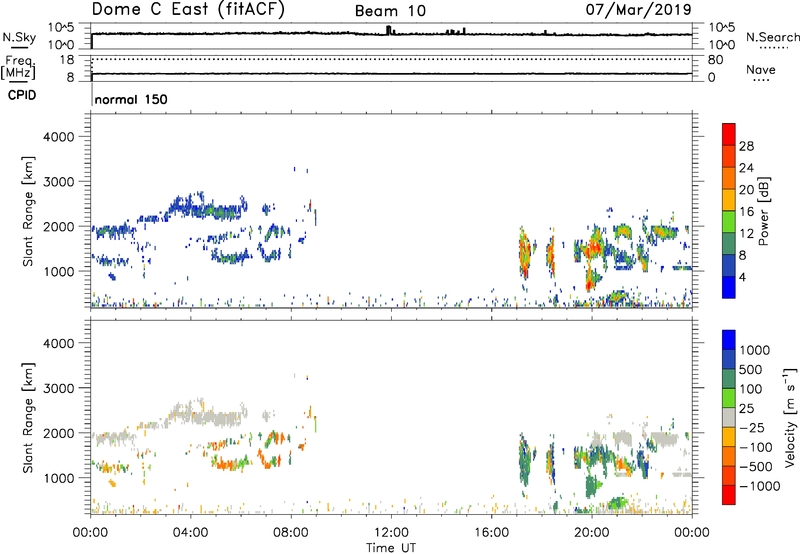Click the '20:00' time axis tick label

pyautogui.click(x=592, y=533)
